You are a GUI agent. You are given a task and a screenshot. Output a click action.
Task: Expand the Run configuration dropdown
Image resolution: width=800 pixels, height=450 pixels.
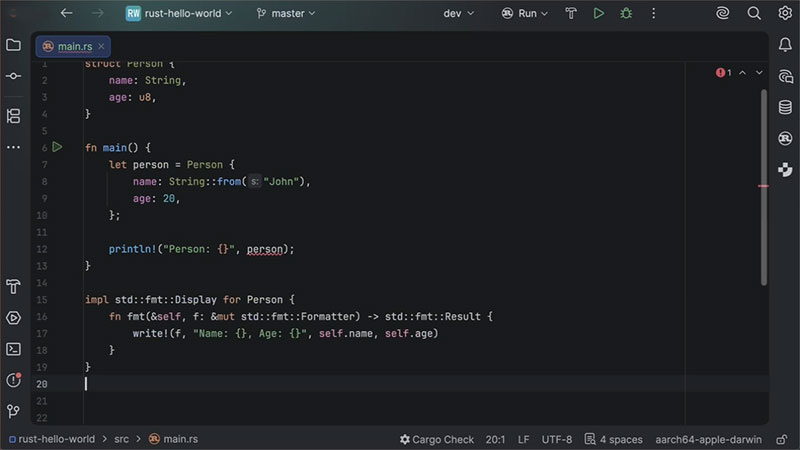(527, 14)
